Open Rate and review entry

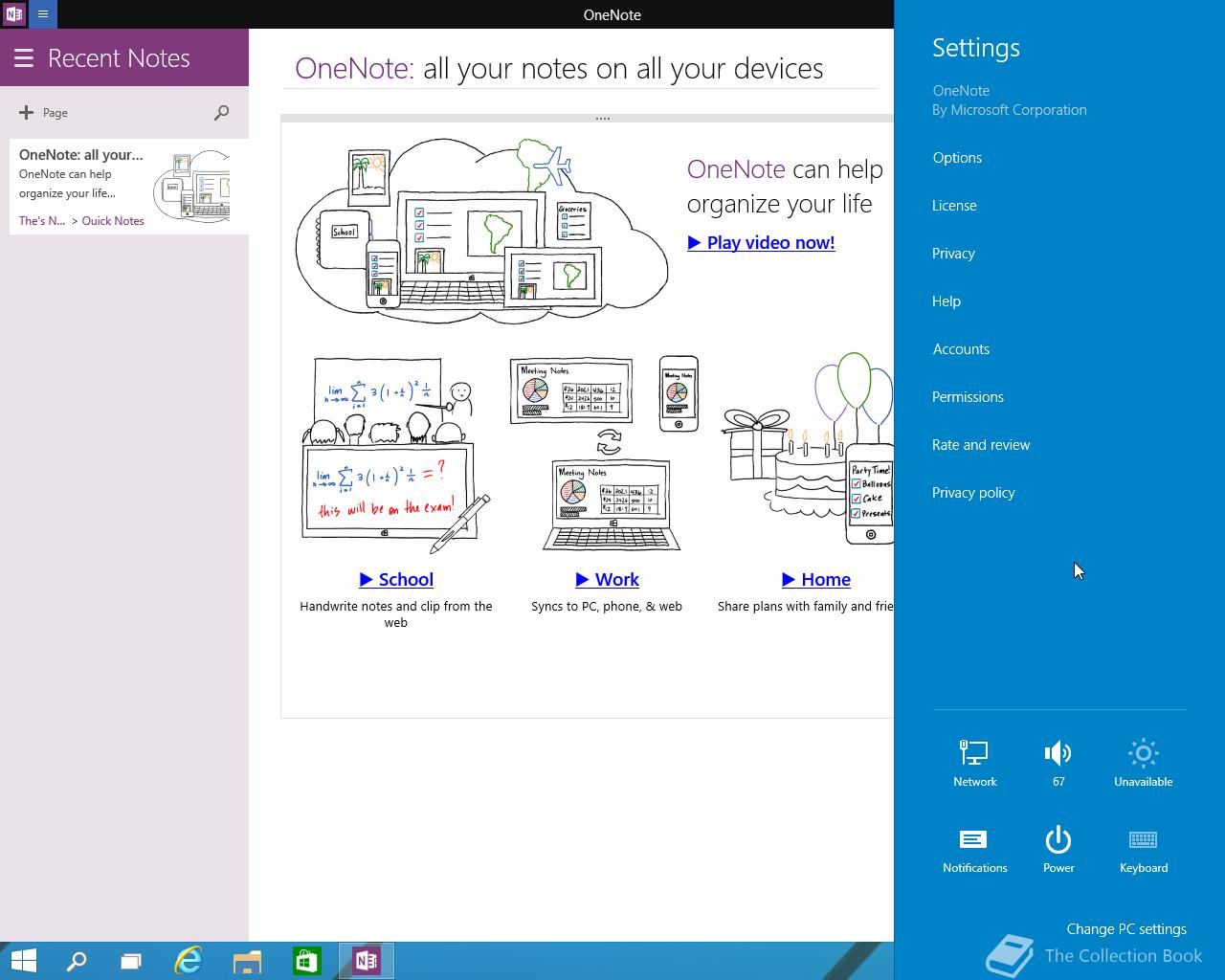(981, 445)
